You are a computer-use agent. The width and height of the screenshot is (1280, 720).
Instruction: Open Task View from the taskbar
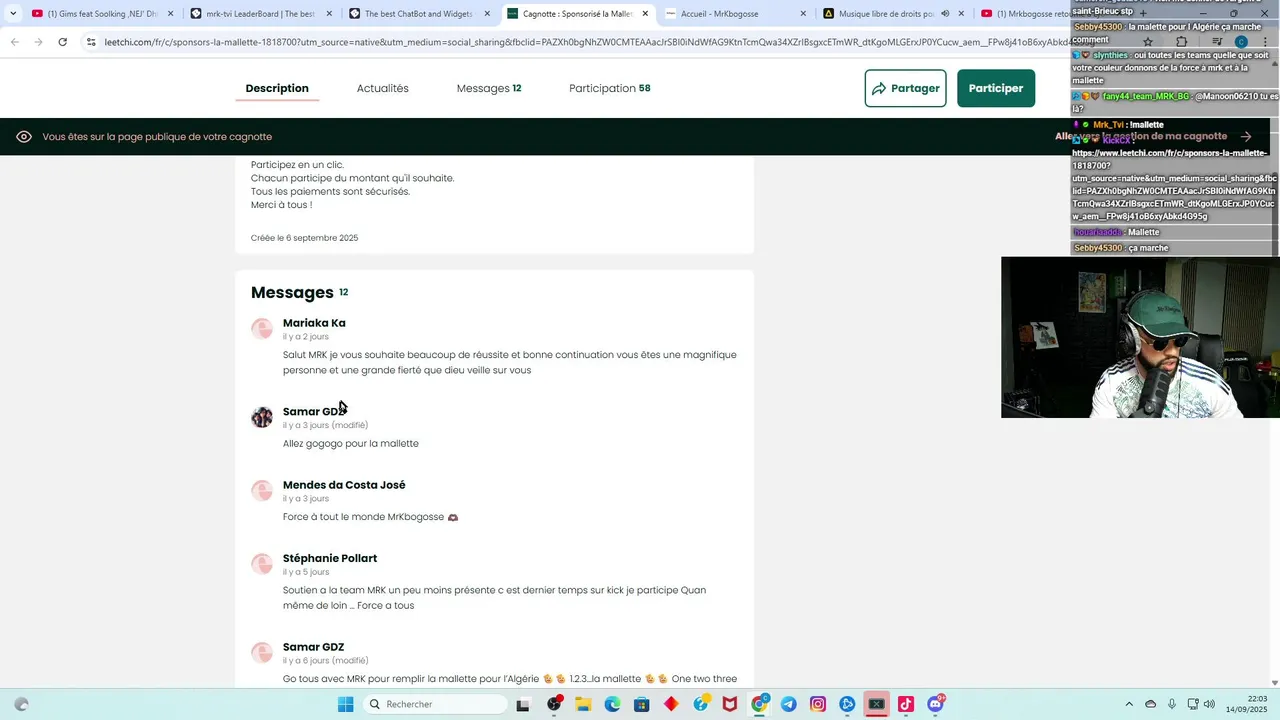pos(522,704)
